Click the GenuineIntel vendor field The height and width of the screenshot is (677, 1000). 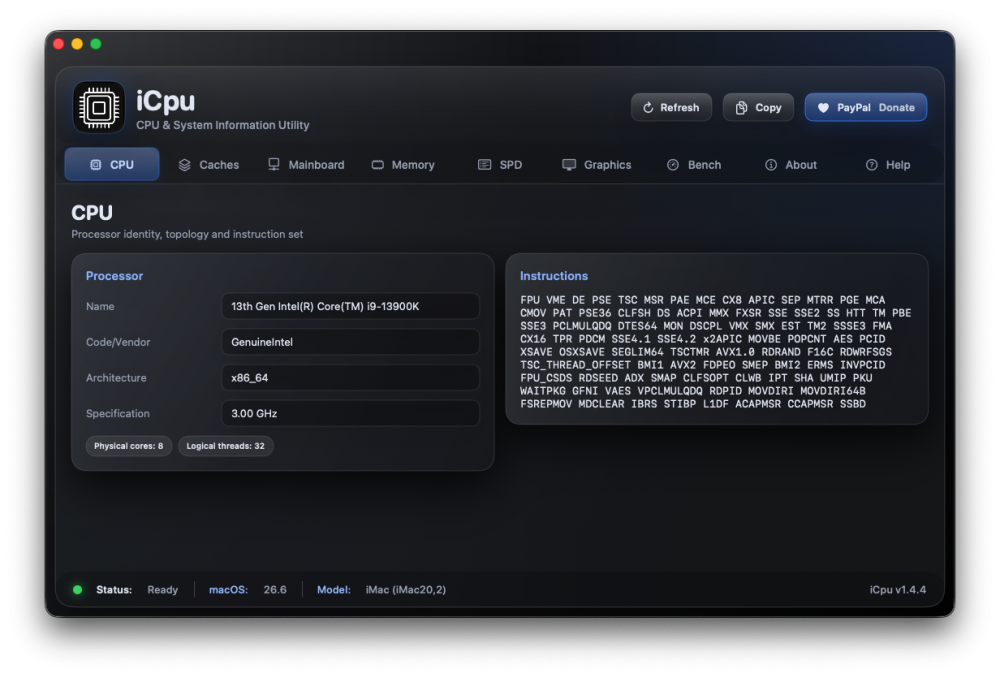351,342
